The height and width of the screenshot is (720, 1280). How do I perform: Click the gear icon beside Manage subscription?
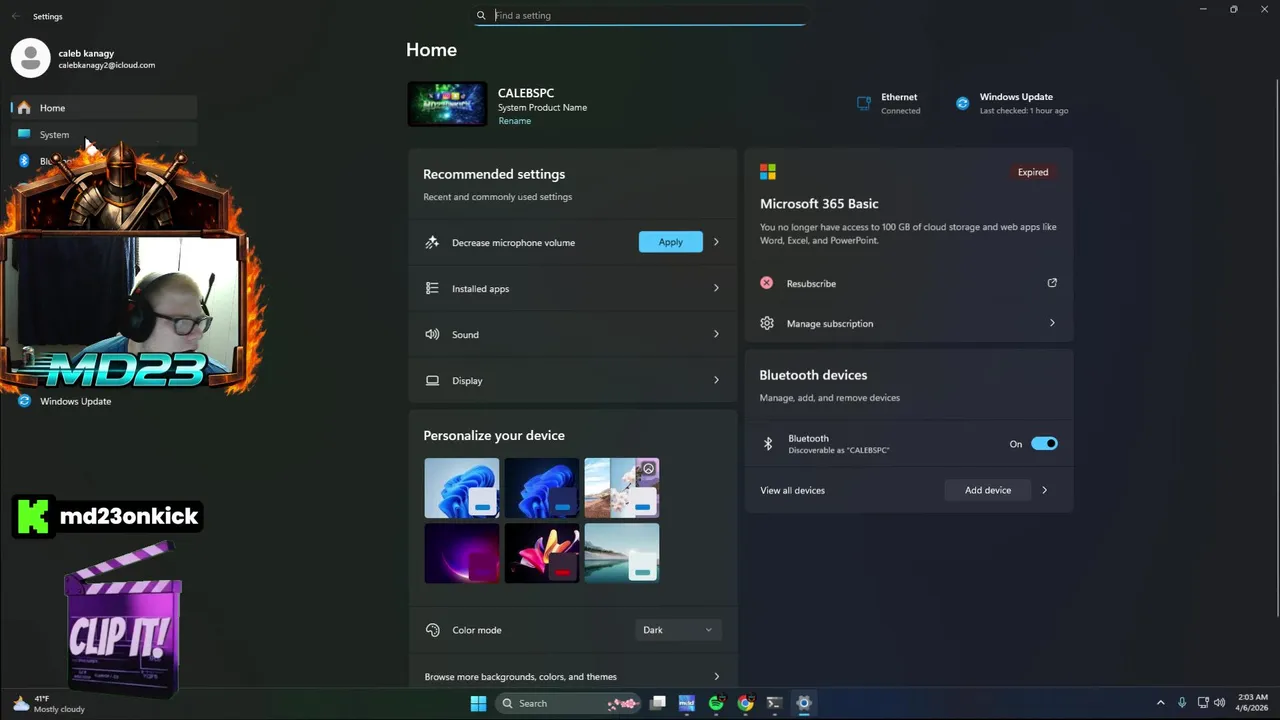point(767,323)
